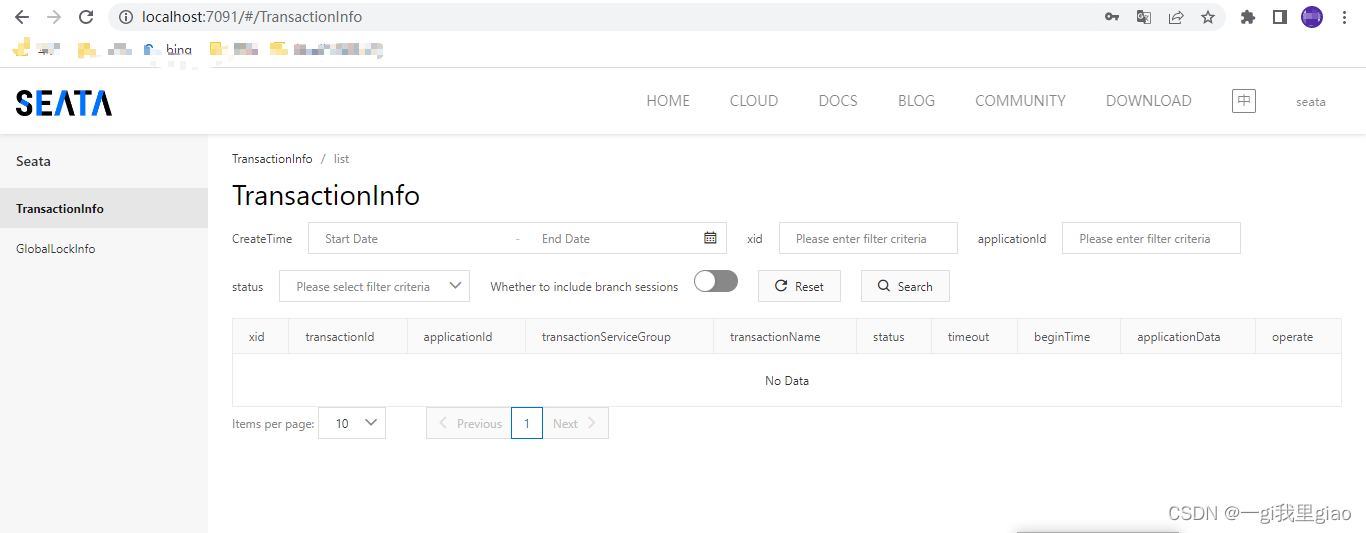
Task: Click the Next page button
Action: click(x=575, y=423)
